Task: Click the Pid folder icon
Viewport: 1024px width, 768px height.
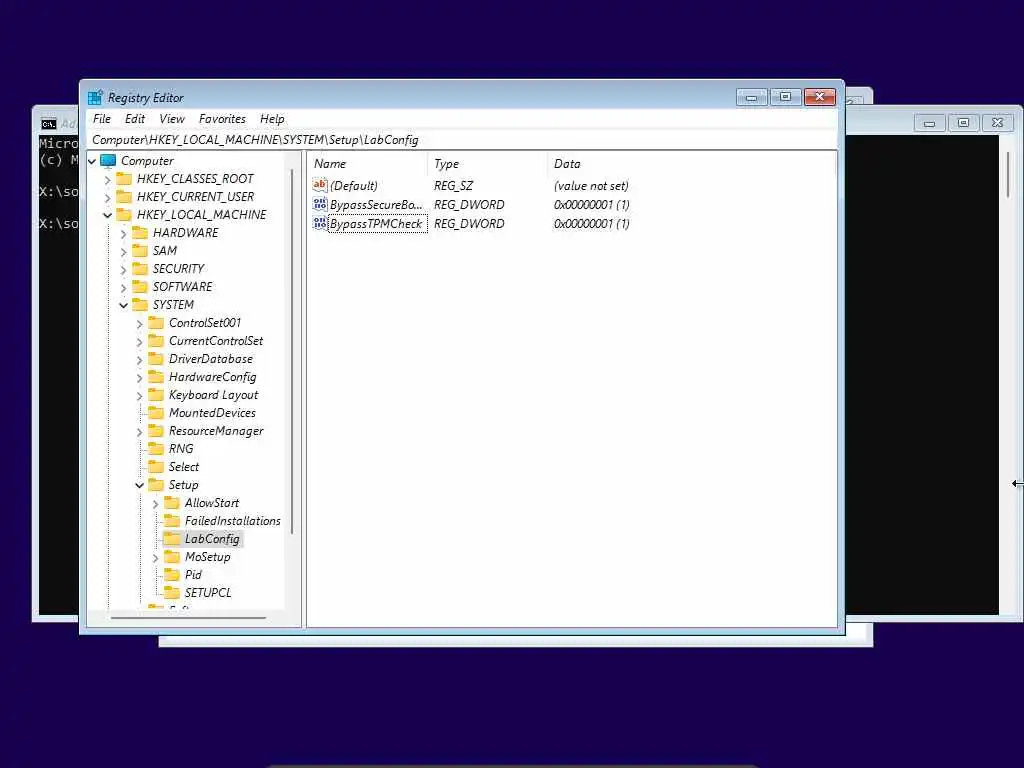Action: point(172,574)
